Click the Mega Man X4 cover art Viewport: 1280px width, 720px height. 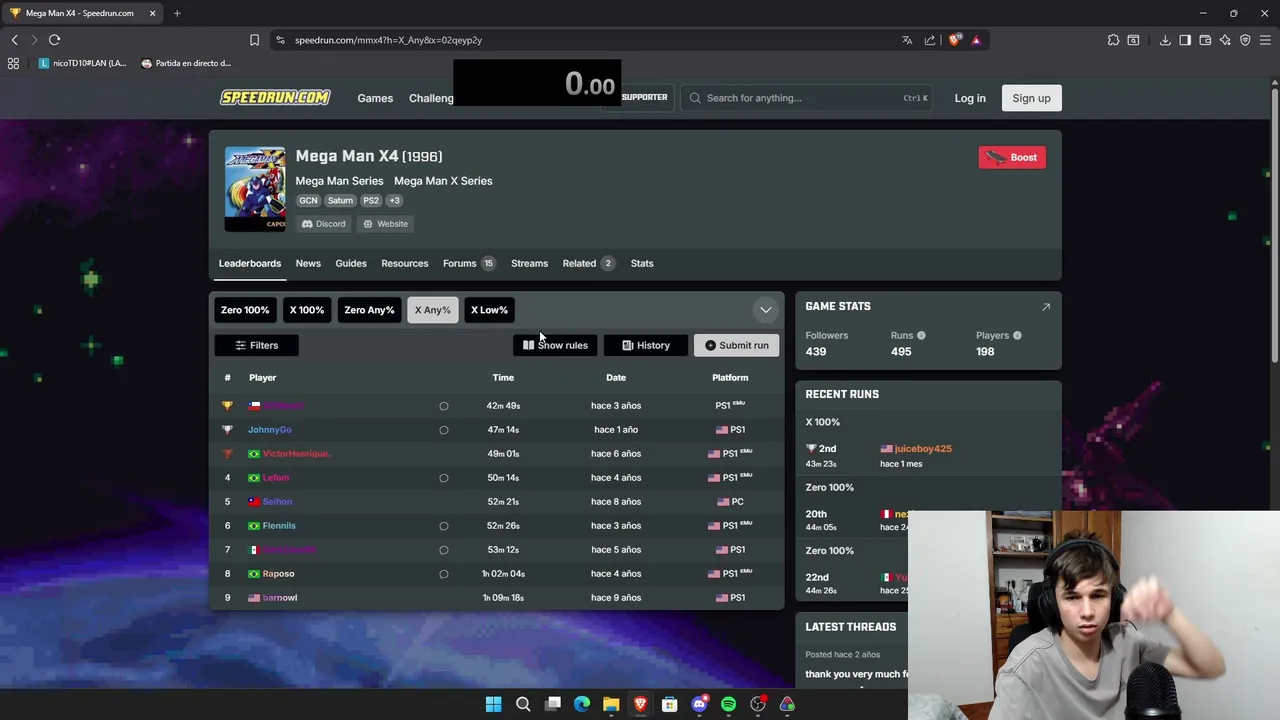[255, 189]
